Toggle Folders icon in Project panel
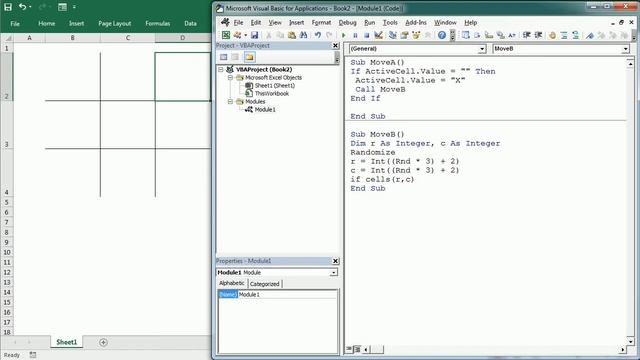The image size is (640, 360). click(249, 57)
